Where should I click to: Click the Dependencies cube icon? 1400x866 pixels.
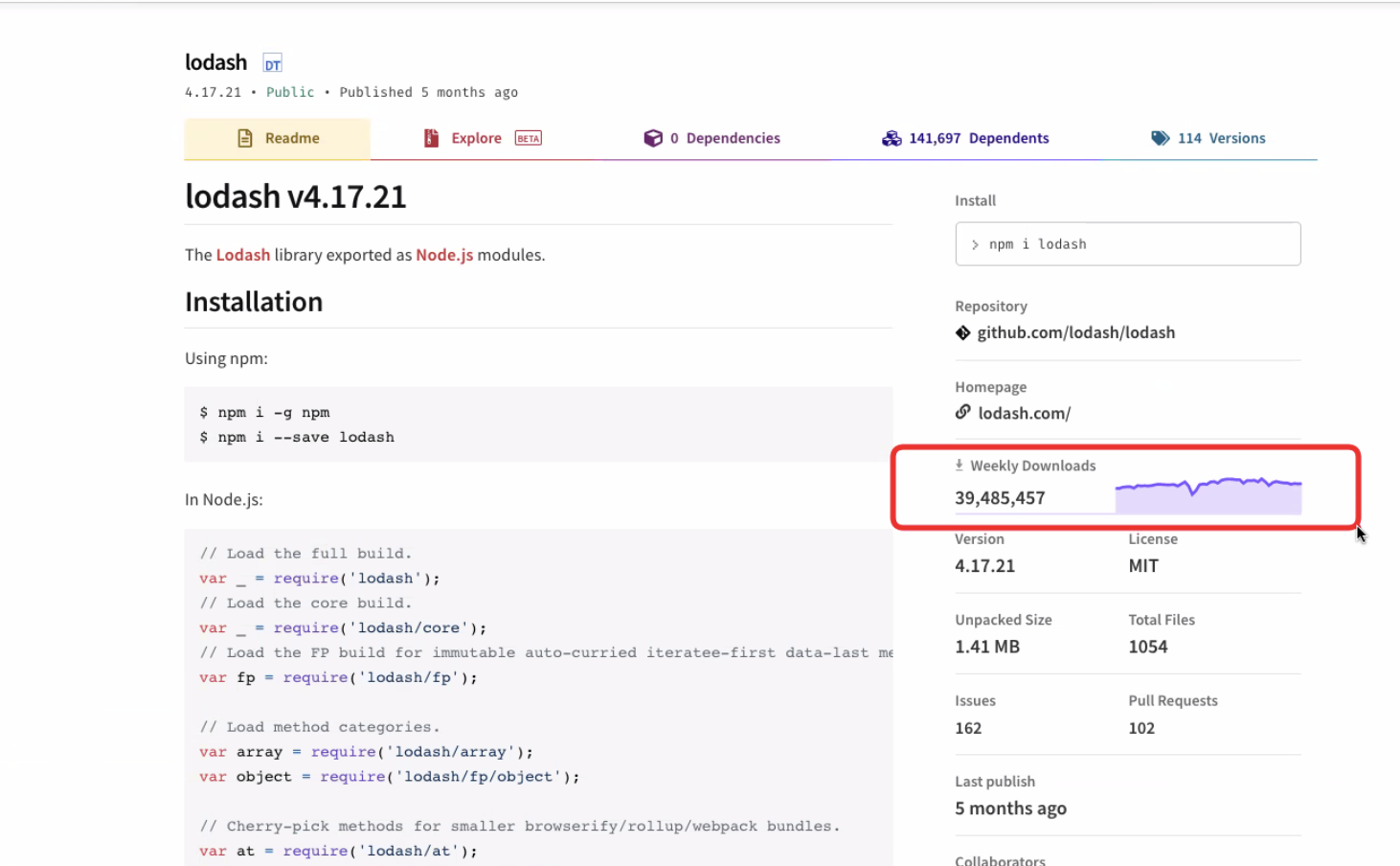(x=653, y=139)
